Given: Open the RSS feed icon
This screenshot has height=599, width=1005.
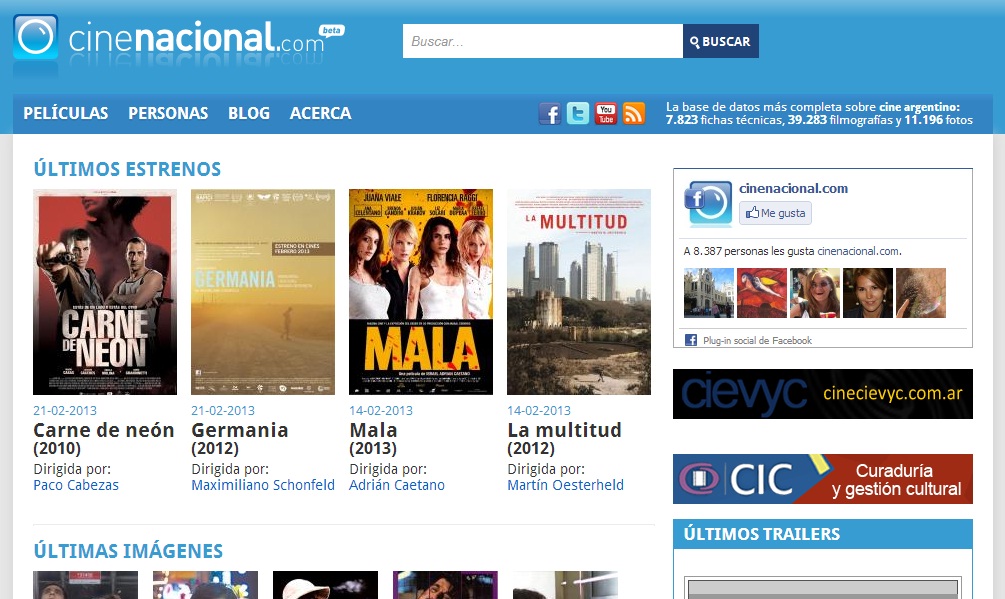Looking at the screenshot, I should pyautogui.click(x=633, y=113).
